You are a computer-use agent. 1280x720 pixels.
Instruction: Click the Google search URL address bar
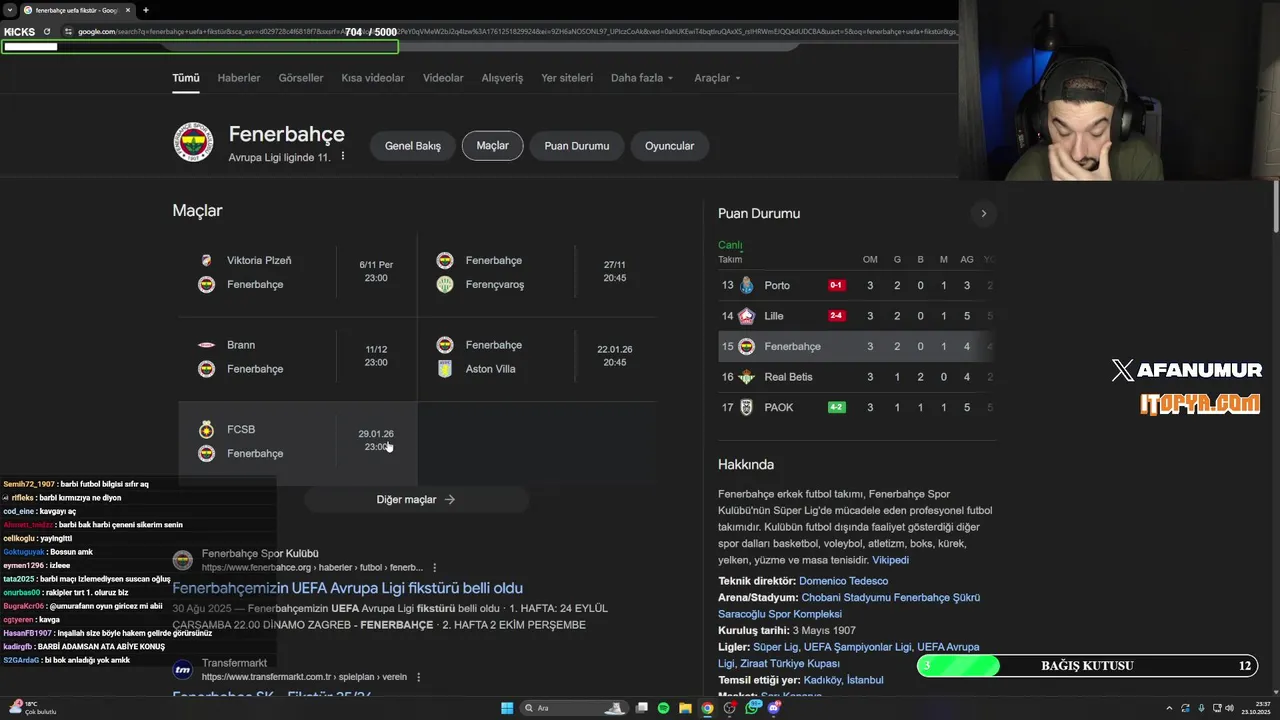[515, 32]
